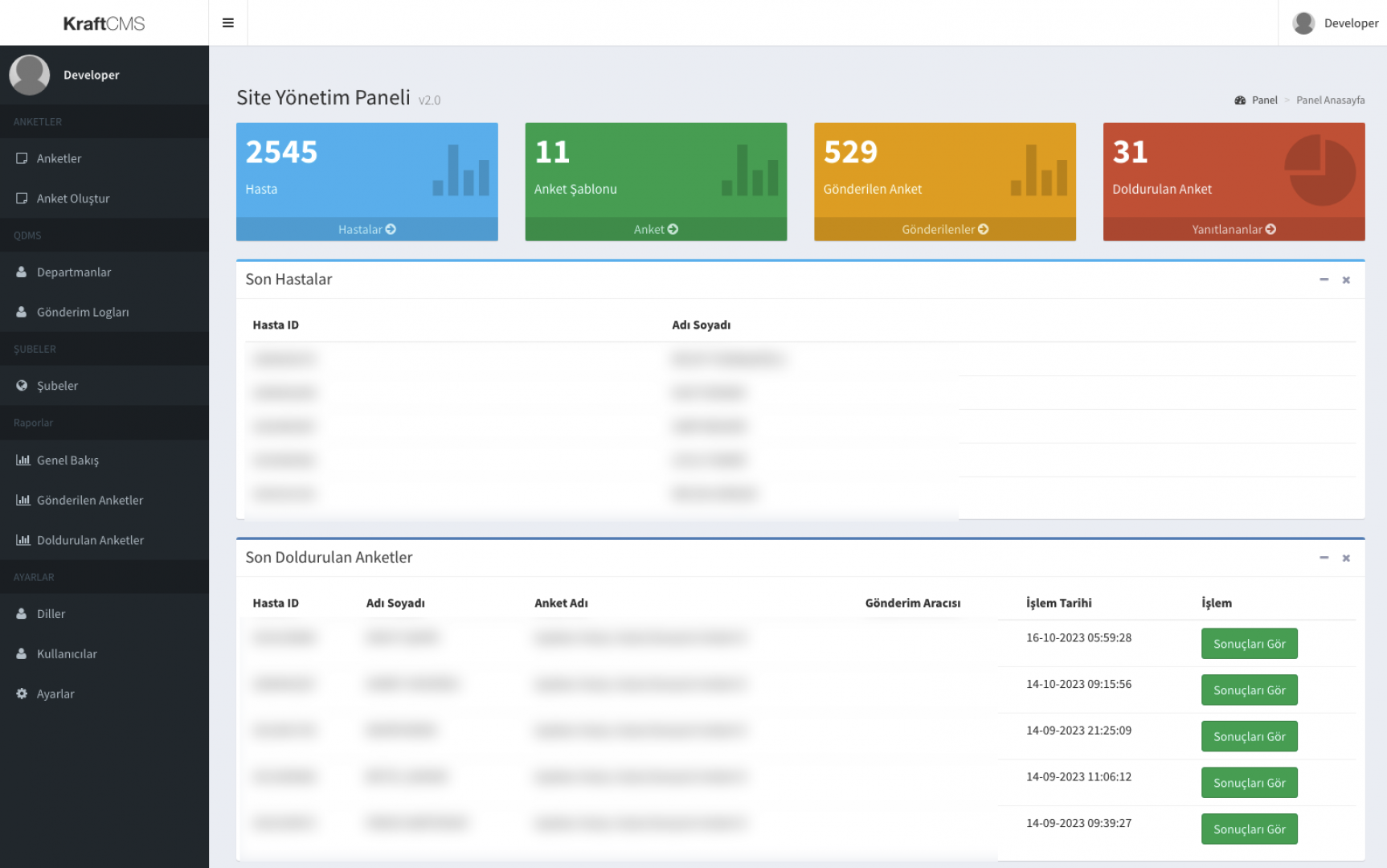Click the Gönderim Logları user icon
Image resolution: width=1387 pixels, height=868 pixels.
point(22,312)
